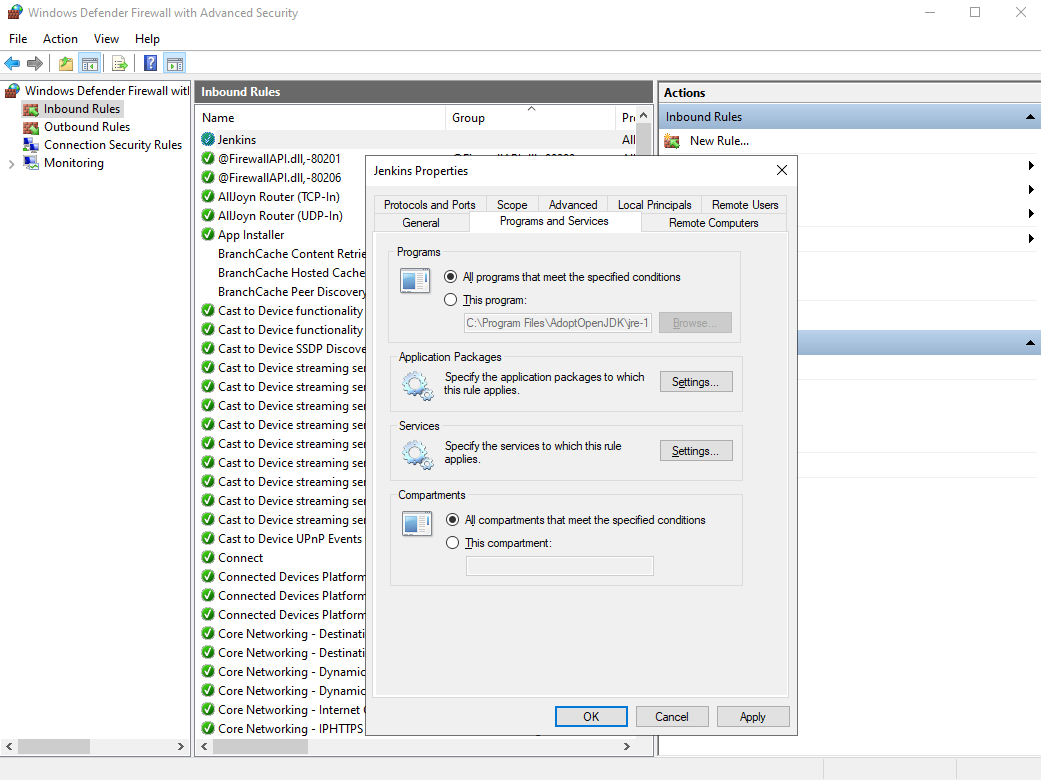This screenshot has height=780, width=1041.
Task: Open the Export List toolbar icon
Action: 119,63
